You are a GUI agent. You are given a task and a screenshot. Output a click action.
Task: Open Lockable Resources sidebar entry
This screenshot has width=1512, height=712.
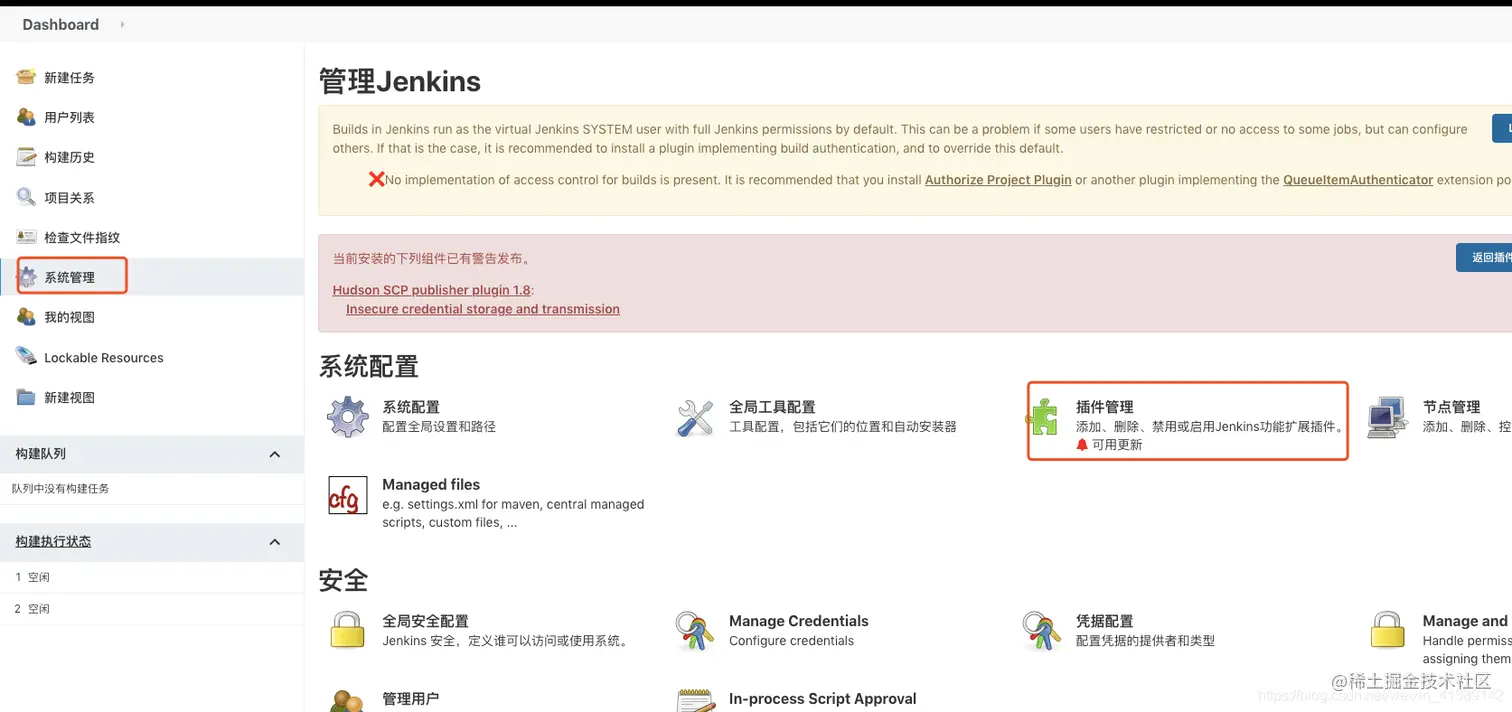(104, 357)
